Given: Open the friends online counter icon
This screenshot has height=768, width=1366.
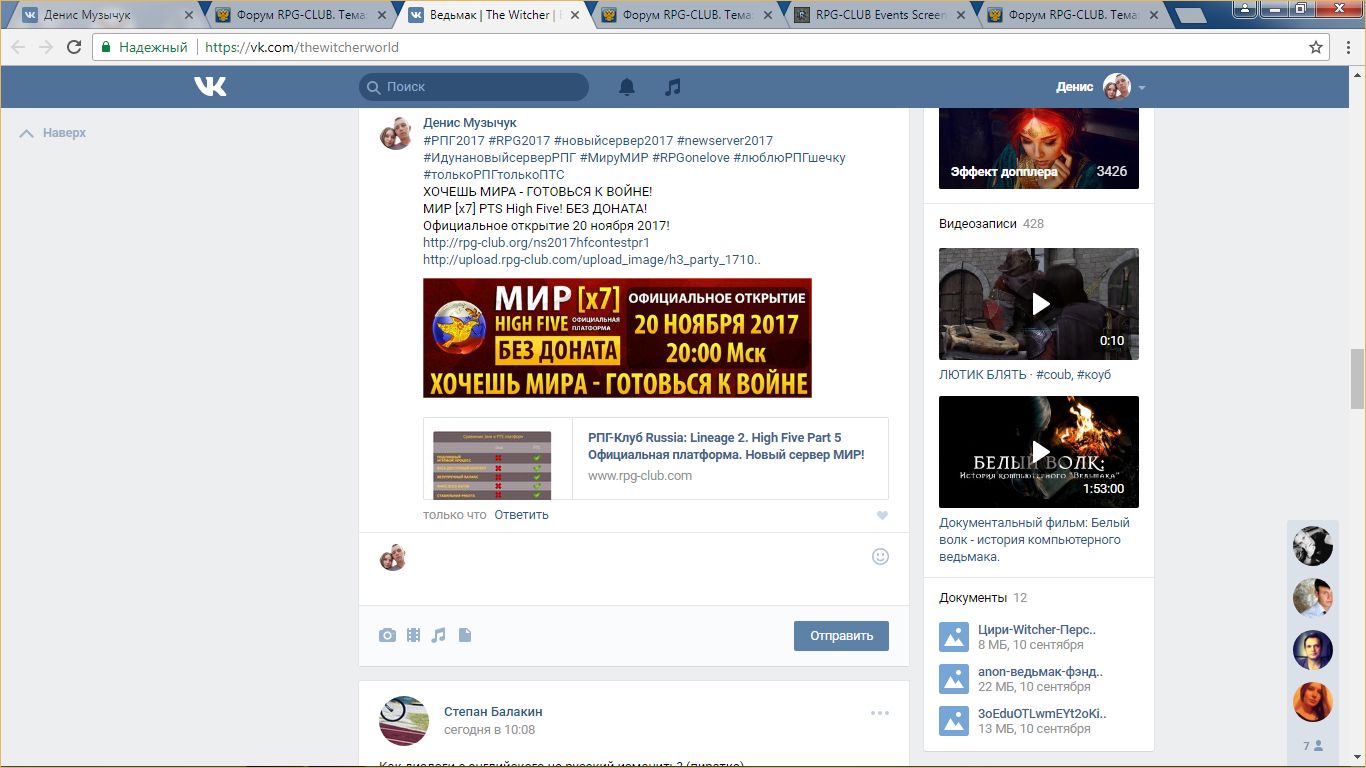Looking at the screenshot, I should pos(1313,746).
